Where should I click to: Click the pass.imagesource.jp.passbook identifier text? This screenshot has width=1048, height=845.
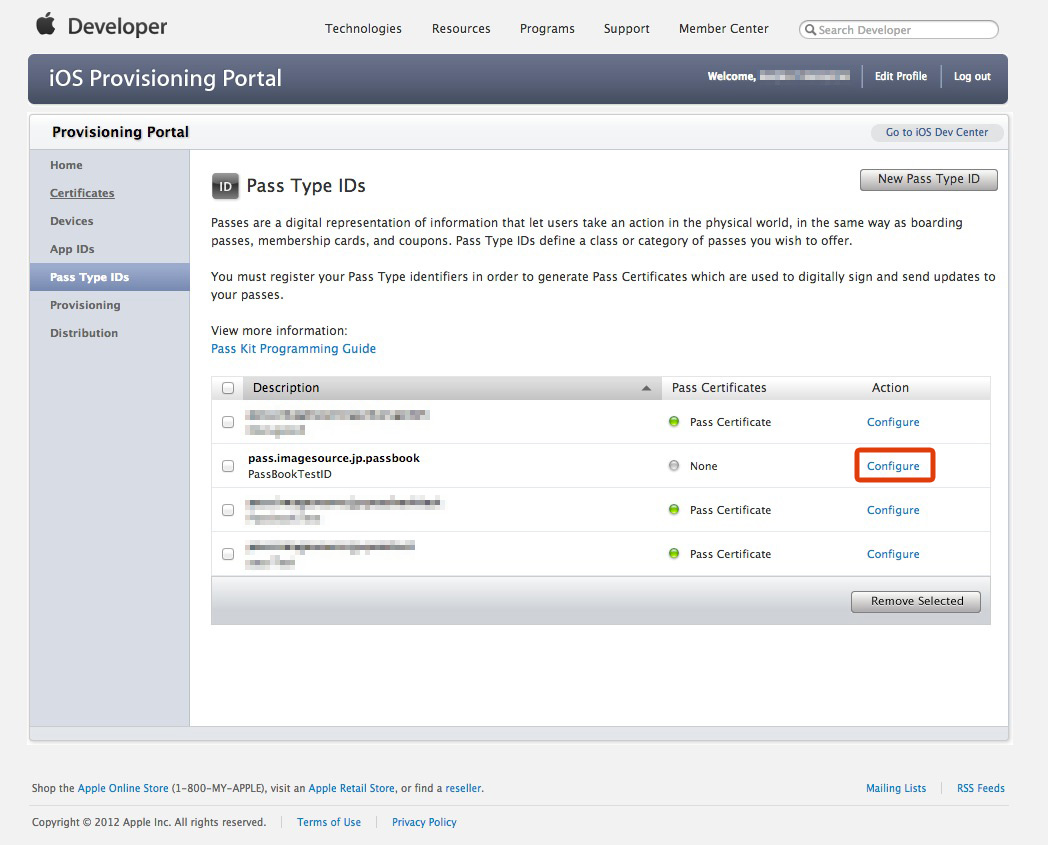click(x=334, y=458)
